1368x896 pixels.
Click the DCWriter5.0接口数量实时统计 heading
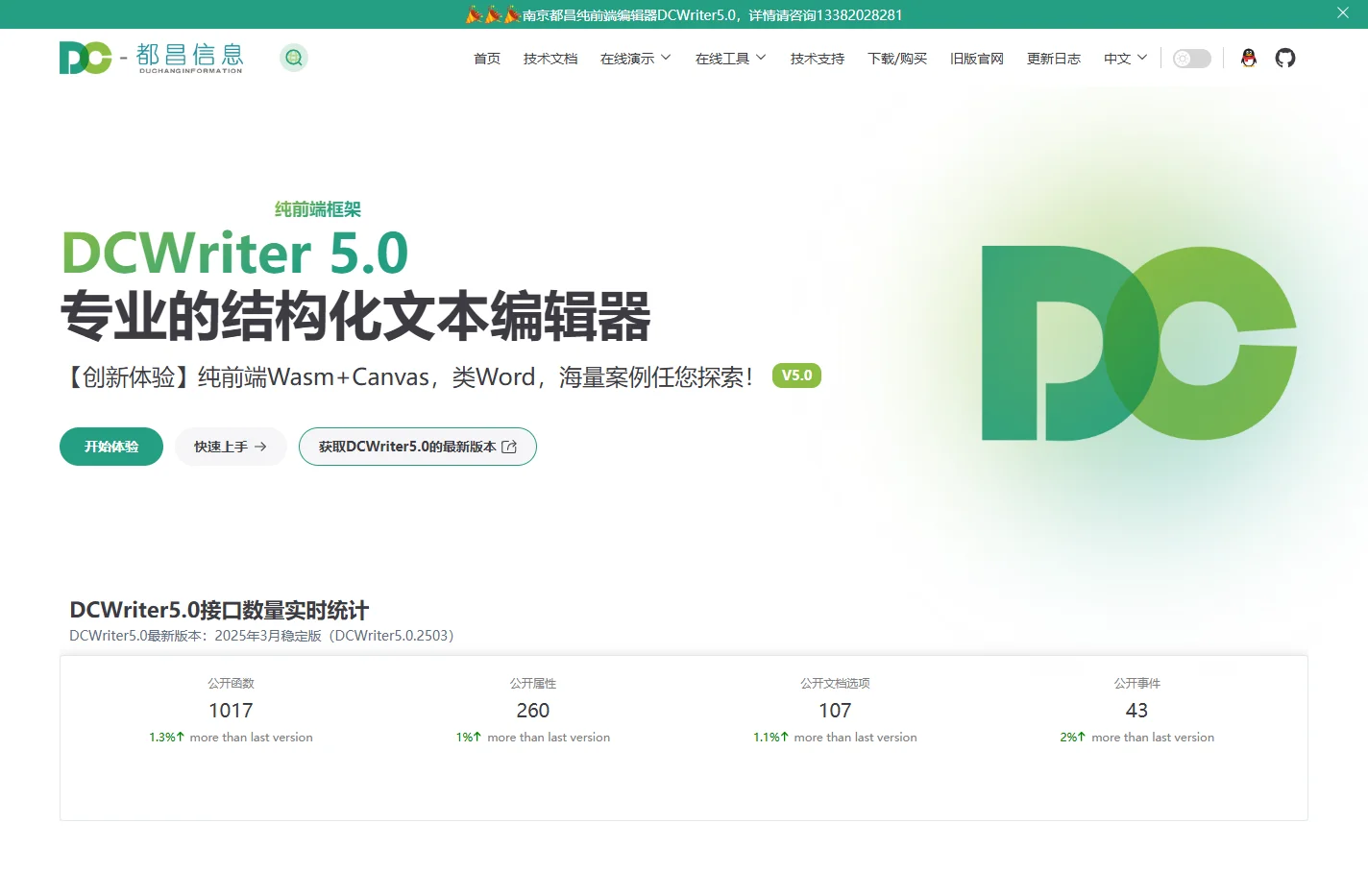219,610
